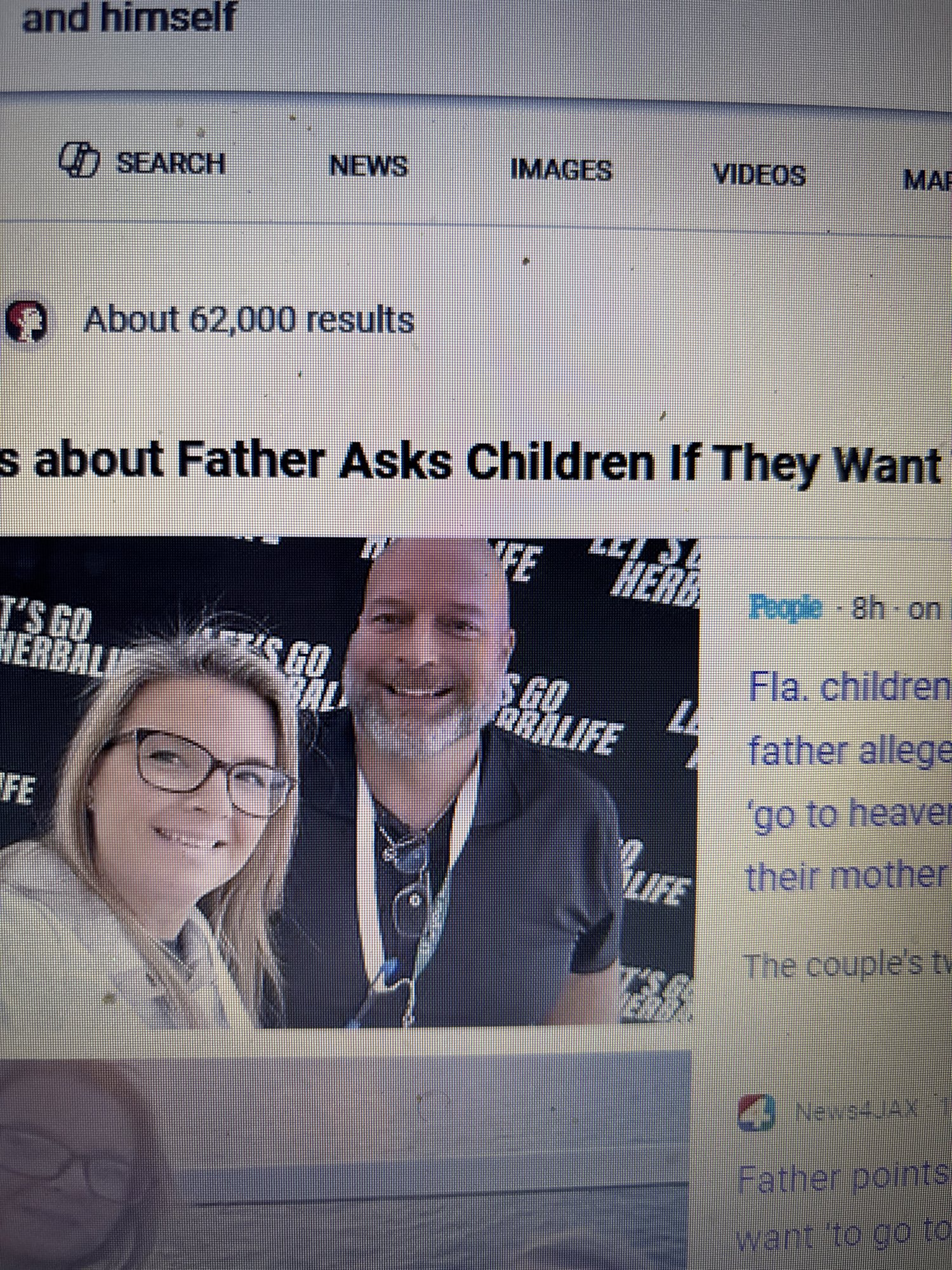Click the News4JAX source logo icon

point(757,1113)
